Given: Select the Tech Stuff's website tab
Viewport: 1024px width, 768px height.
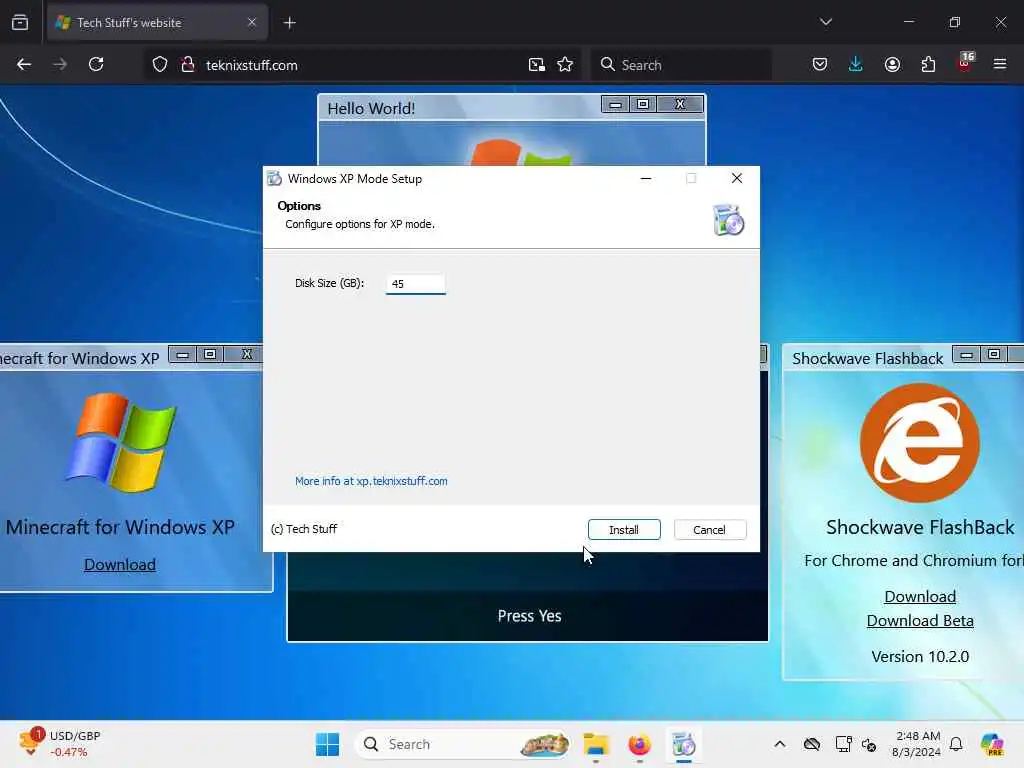Looking at the screenshot, I should pyautogui.click(x=157, y=23).
